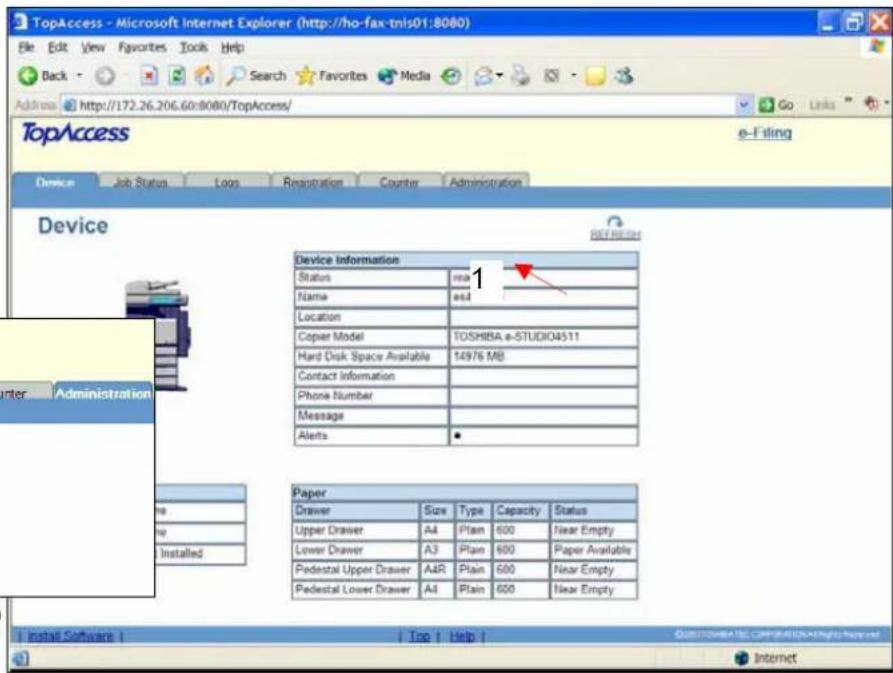Open the Edit button dropdown arrow
The width and height of the screenshot is (893, 673).
[574, 76]
